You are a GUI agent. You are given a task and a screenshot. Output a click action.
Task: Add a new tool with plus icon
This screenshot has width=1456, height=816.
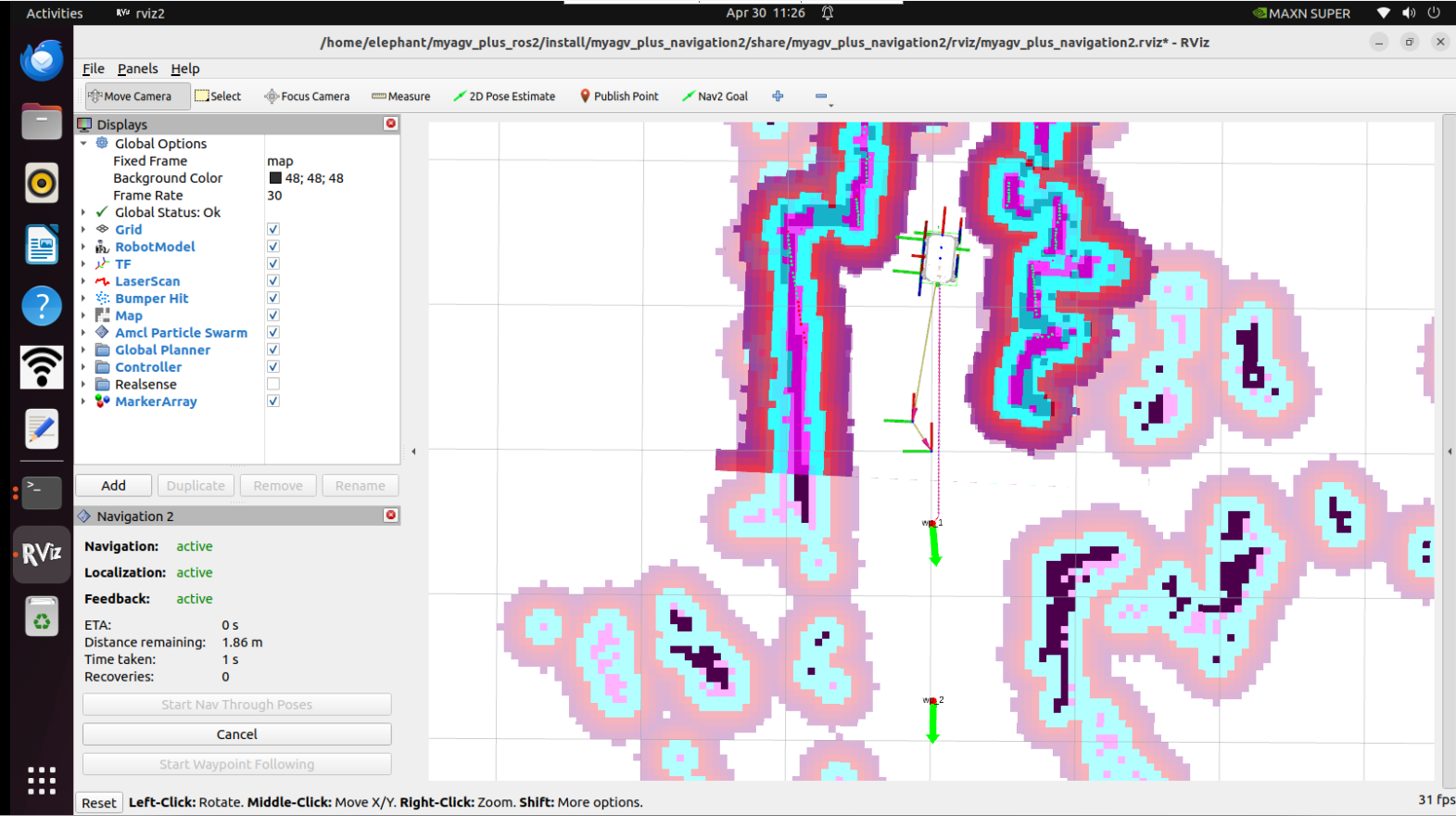778,96
